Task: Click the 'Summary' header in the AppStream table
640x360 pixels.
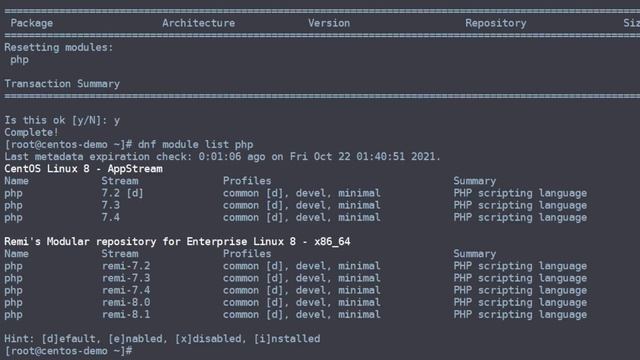Action: pyautogui.click(x=475, y=181)
